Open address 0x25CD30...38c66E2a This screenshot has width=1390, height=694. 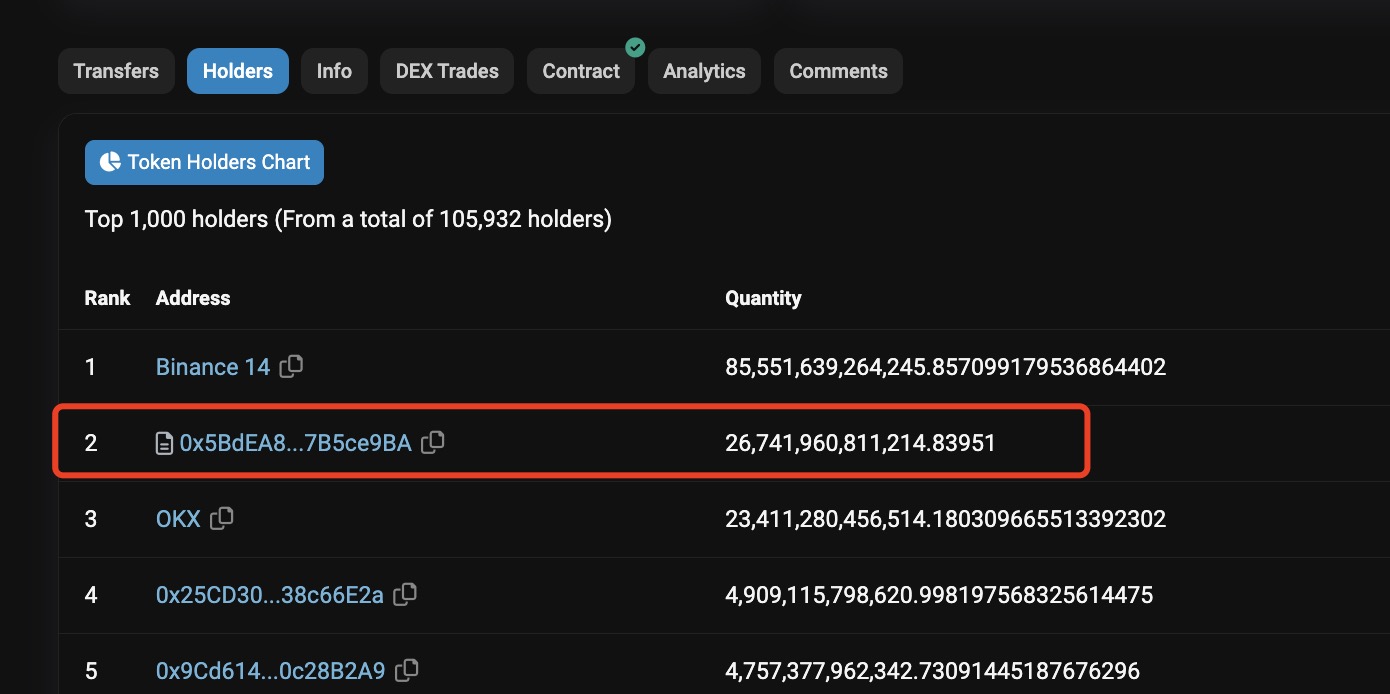click(269, 595)
